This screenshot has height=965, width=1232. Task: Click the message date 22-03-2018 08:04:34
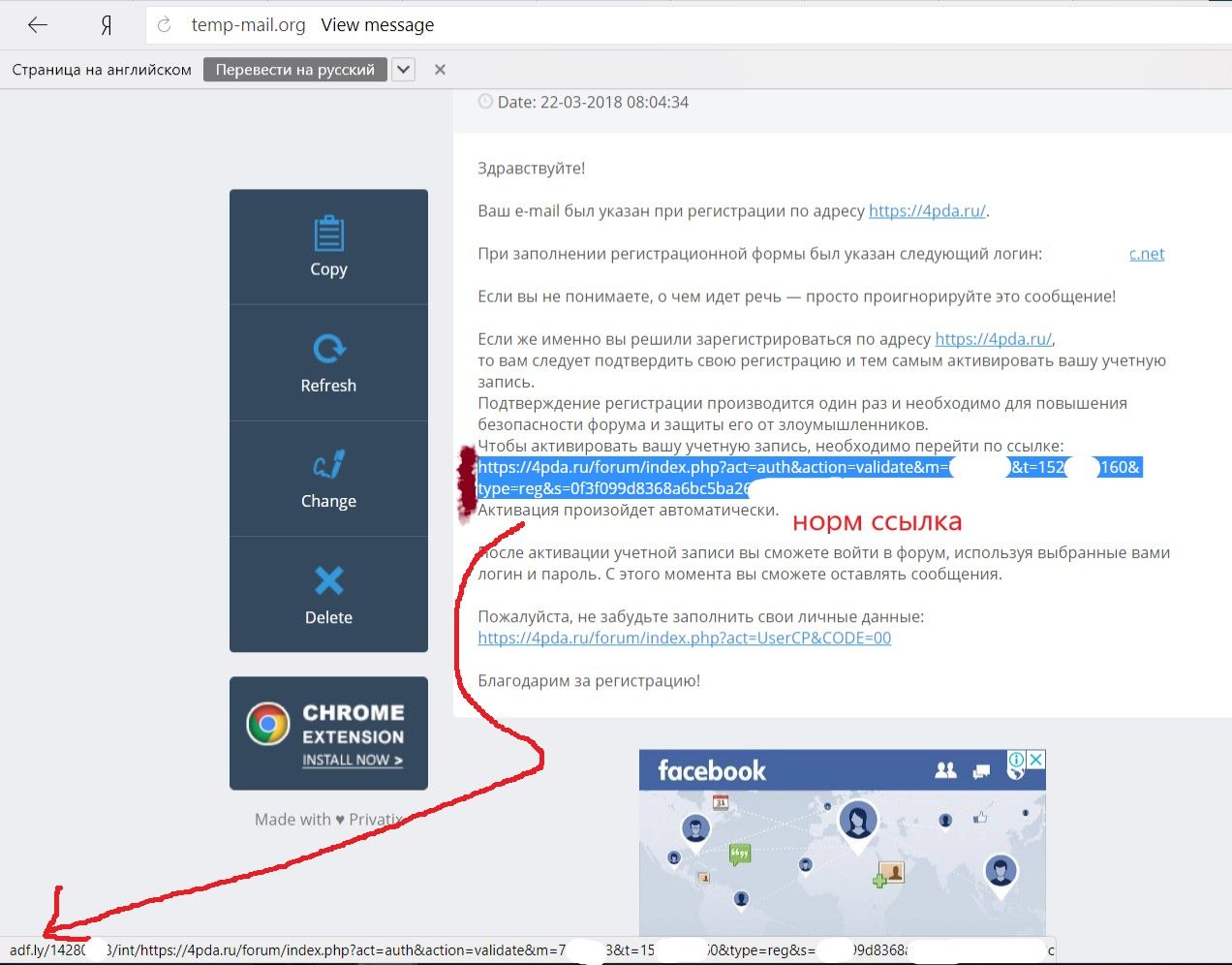point(614,102)
